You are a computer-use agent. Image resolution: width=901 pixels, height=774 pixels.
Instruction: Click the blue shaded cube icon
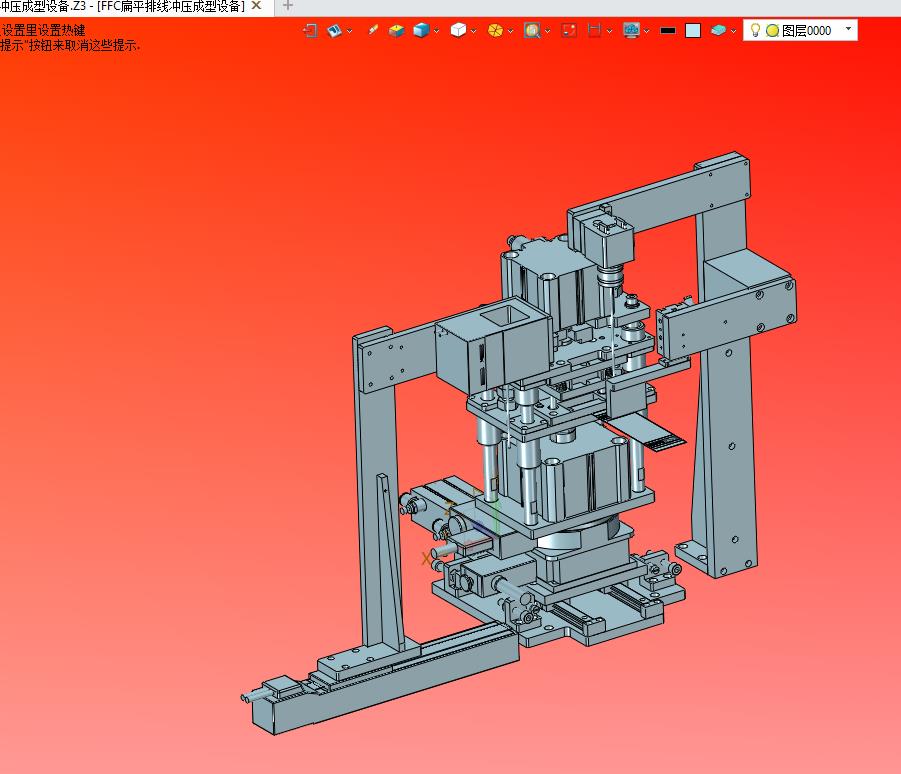(x=421, y=30)
